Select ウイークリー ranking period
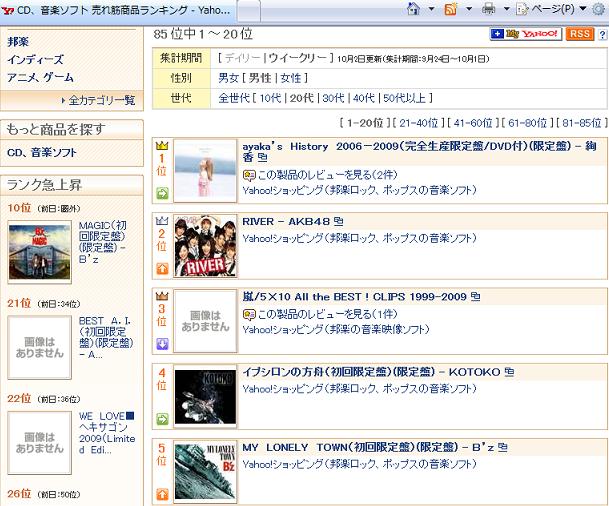Image resolution: width=609 pixels, height=506 pixels. (x=297, y=58)
